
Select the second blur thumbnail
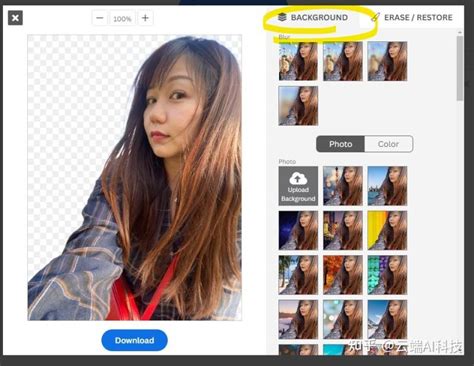coord(343,61)
